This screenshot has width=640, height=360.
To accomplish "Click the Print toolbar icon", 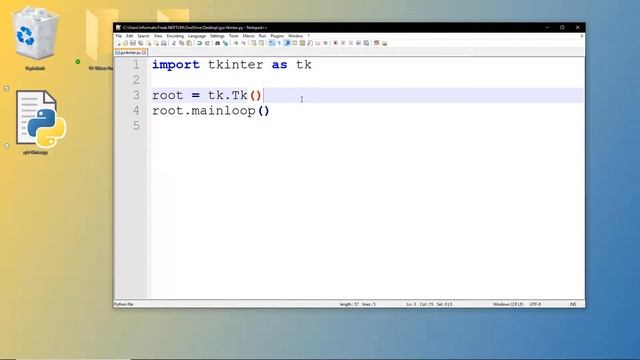I will click(163, 43).
